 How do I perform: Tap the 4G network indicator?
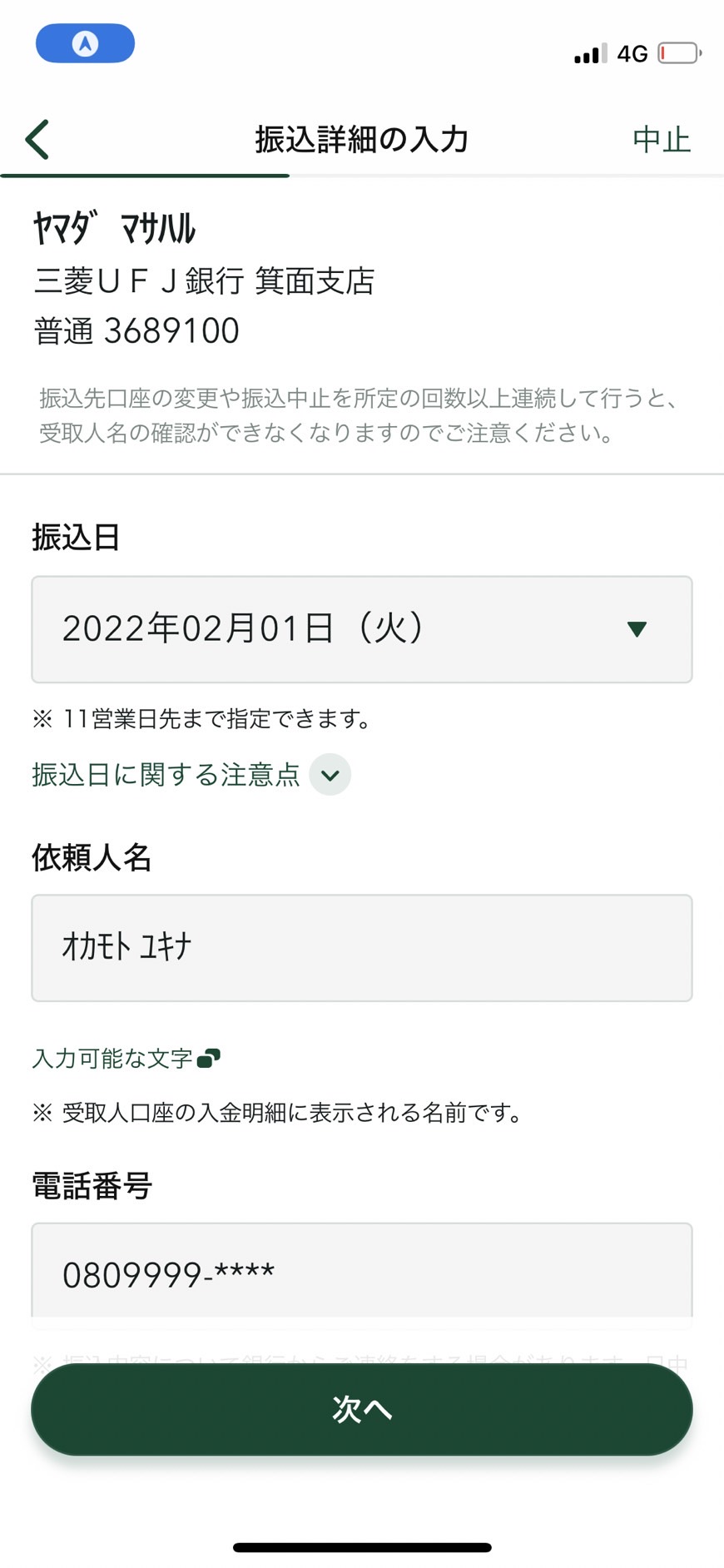[x=632, y=54]
